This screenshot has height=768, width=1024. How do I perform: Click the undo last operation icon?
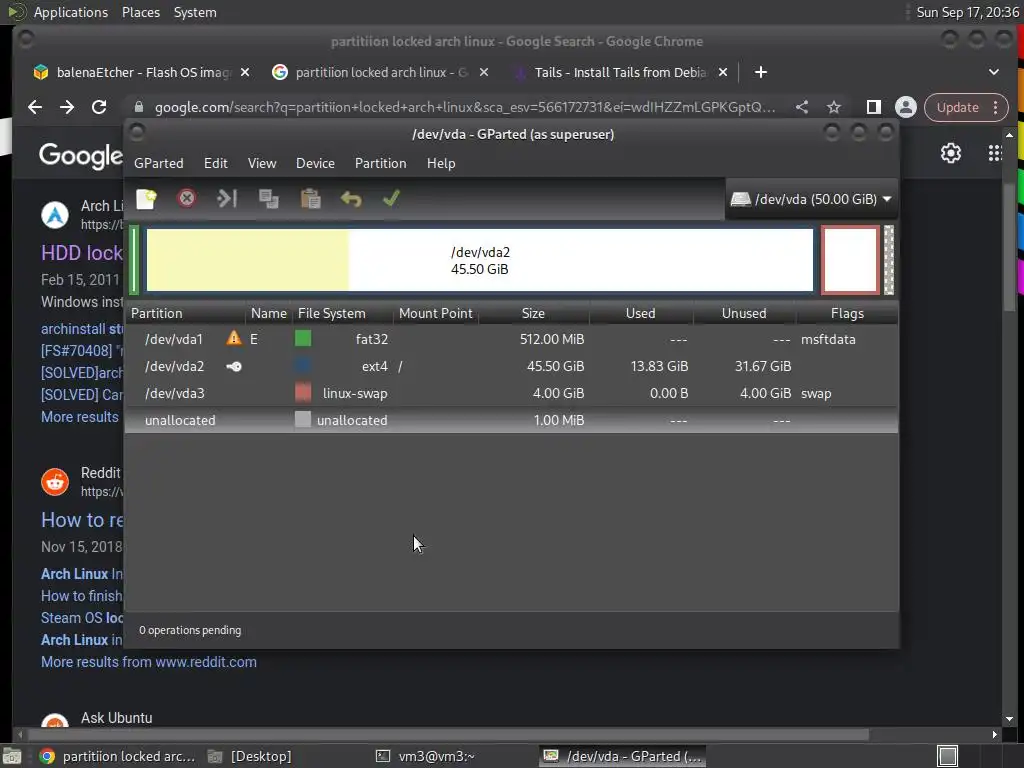coord(351,199)
